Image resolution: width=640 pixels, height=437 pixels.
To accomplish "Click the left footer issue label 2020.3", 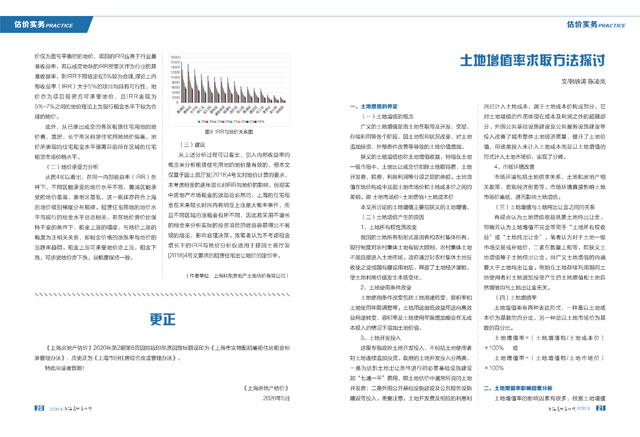I will tap(56, 408).
